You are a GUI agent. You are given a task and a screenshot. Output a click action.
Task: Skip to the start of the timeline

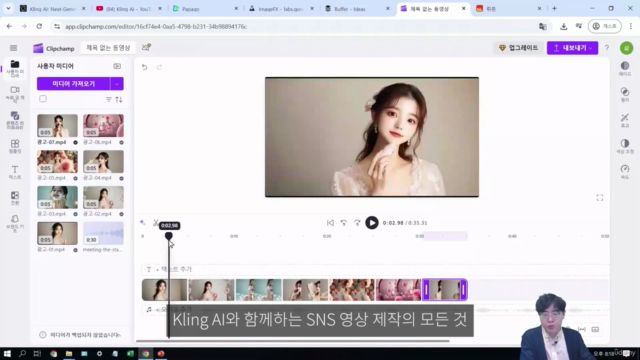330,223
